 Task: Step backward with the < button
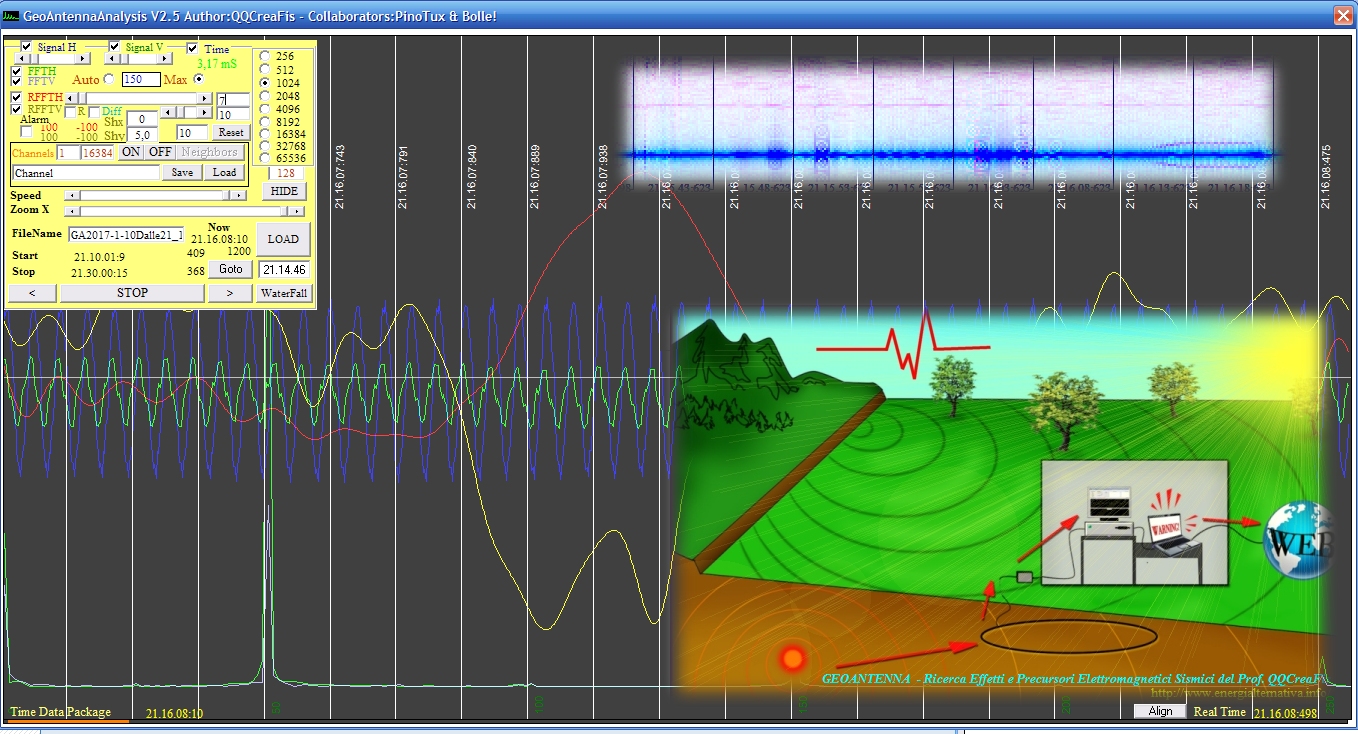32,293
